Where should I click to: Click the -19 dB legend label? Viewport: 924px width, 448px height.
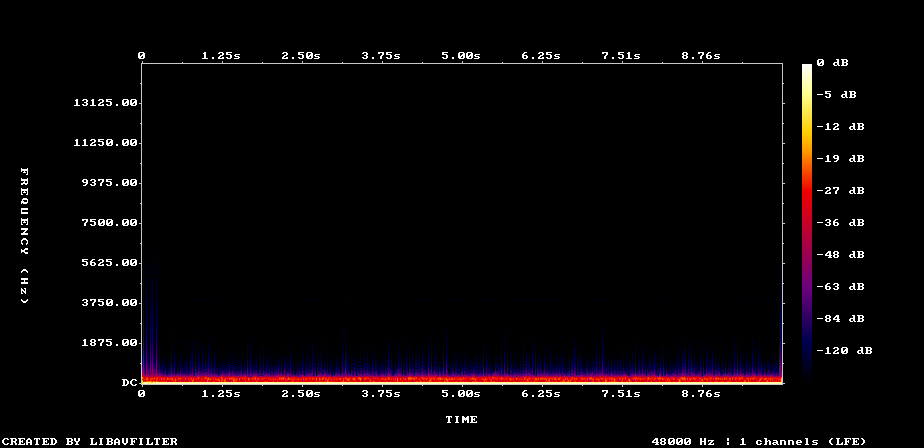click(840, 159)
